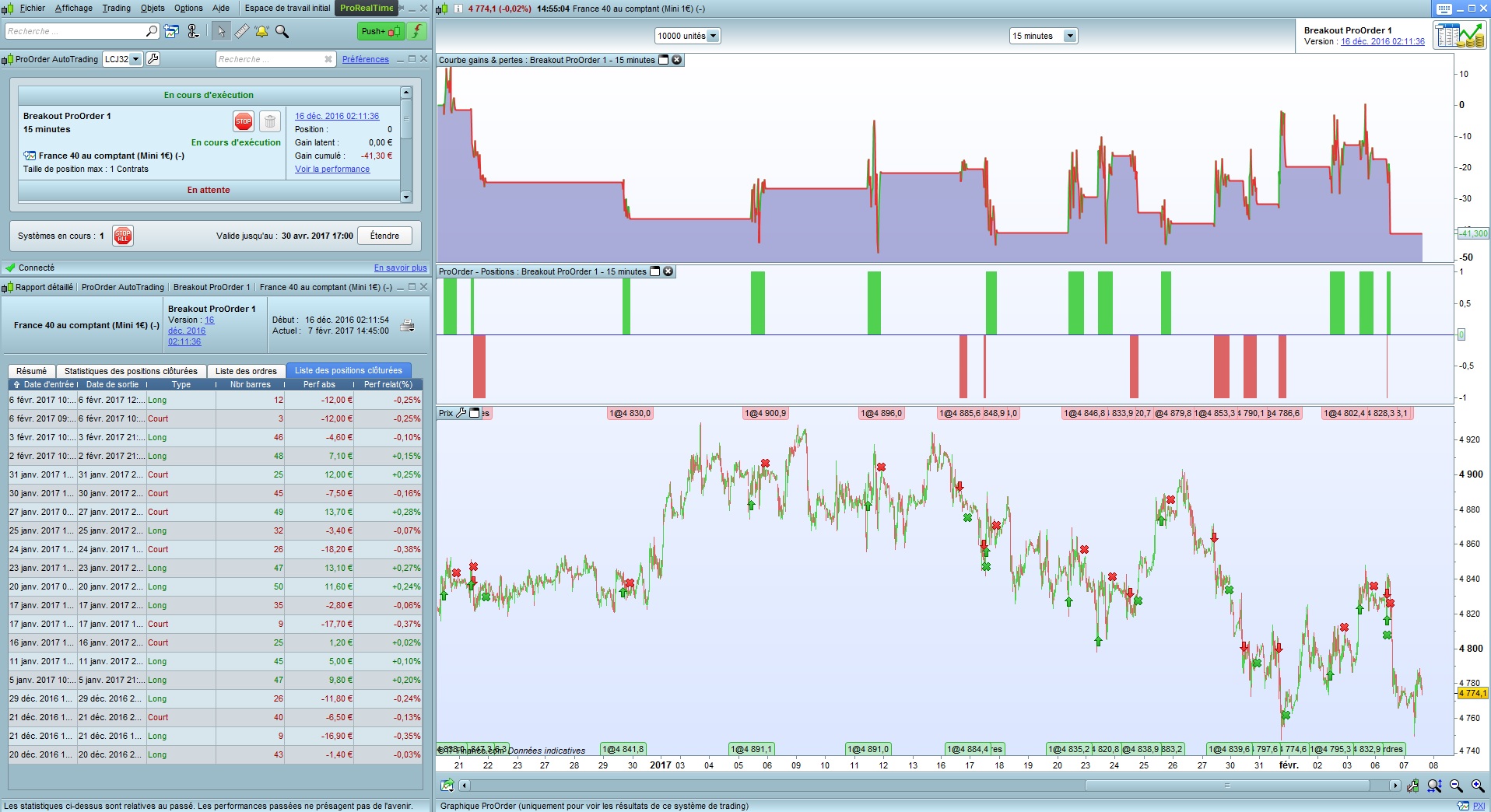Open chart settings wrench at bottom
Screen dimensions: 1491x812
pyautogui.click(x=1413, y=786)
